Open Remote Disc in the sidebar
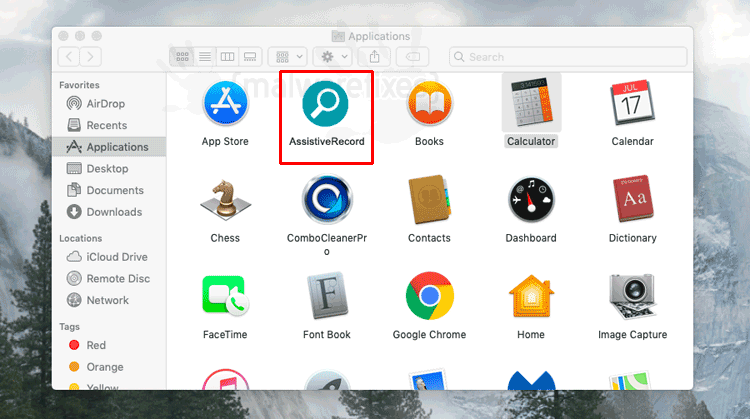The height and width of the screenshot is (419, 750). [109, 278]
